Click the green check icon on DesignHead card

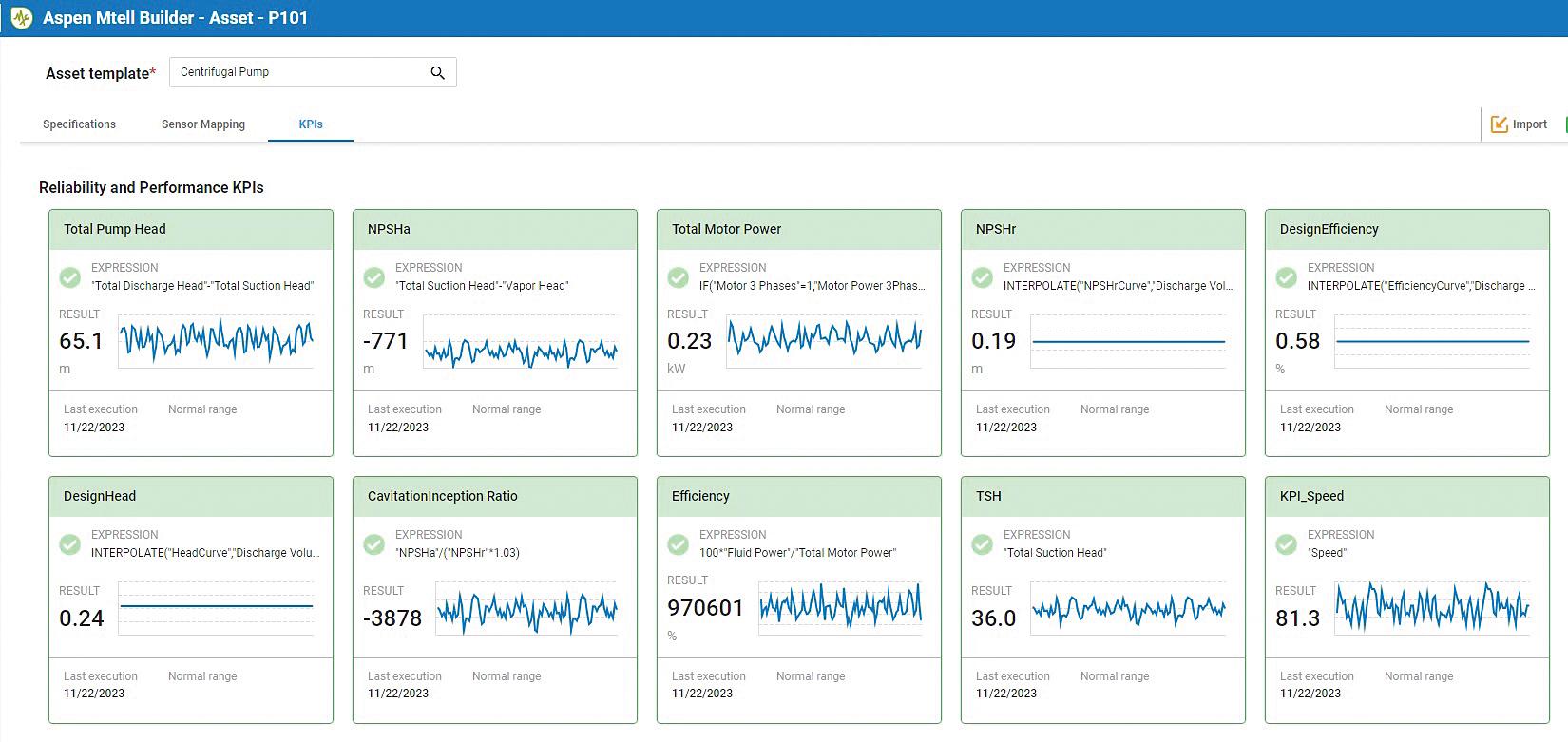pos(70,544)
